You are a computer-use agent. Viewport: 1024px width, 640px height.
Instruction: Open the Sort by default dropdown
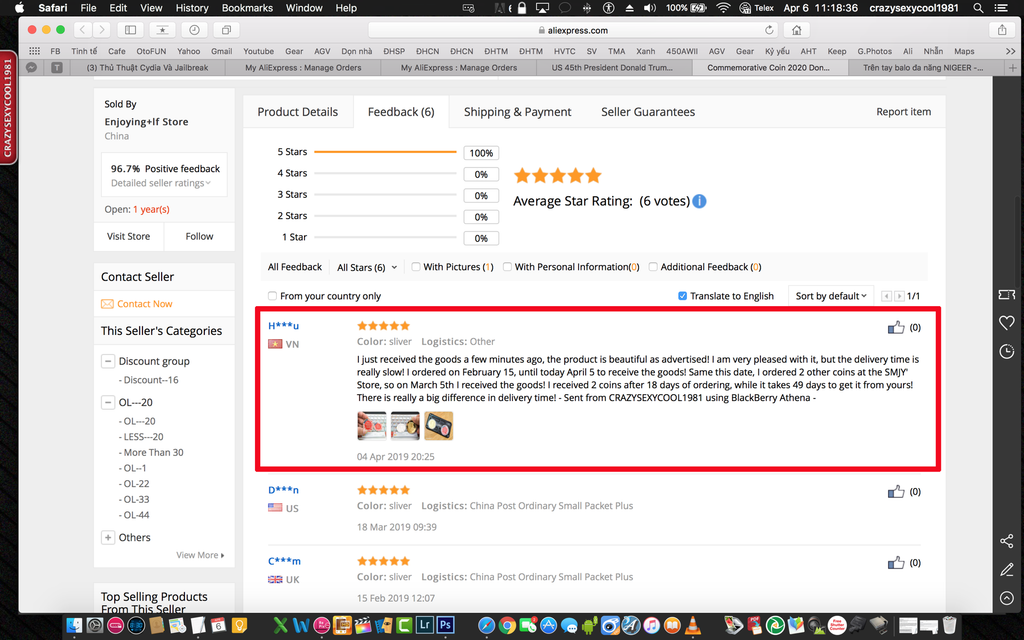[831, 296]
